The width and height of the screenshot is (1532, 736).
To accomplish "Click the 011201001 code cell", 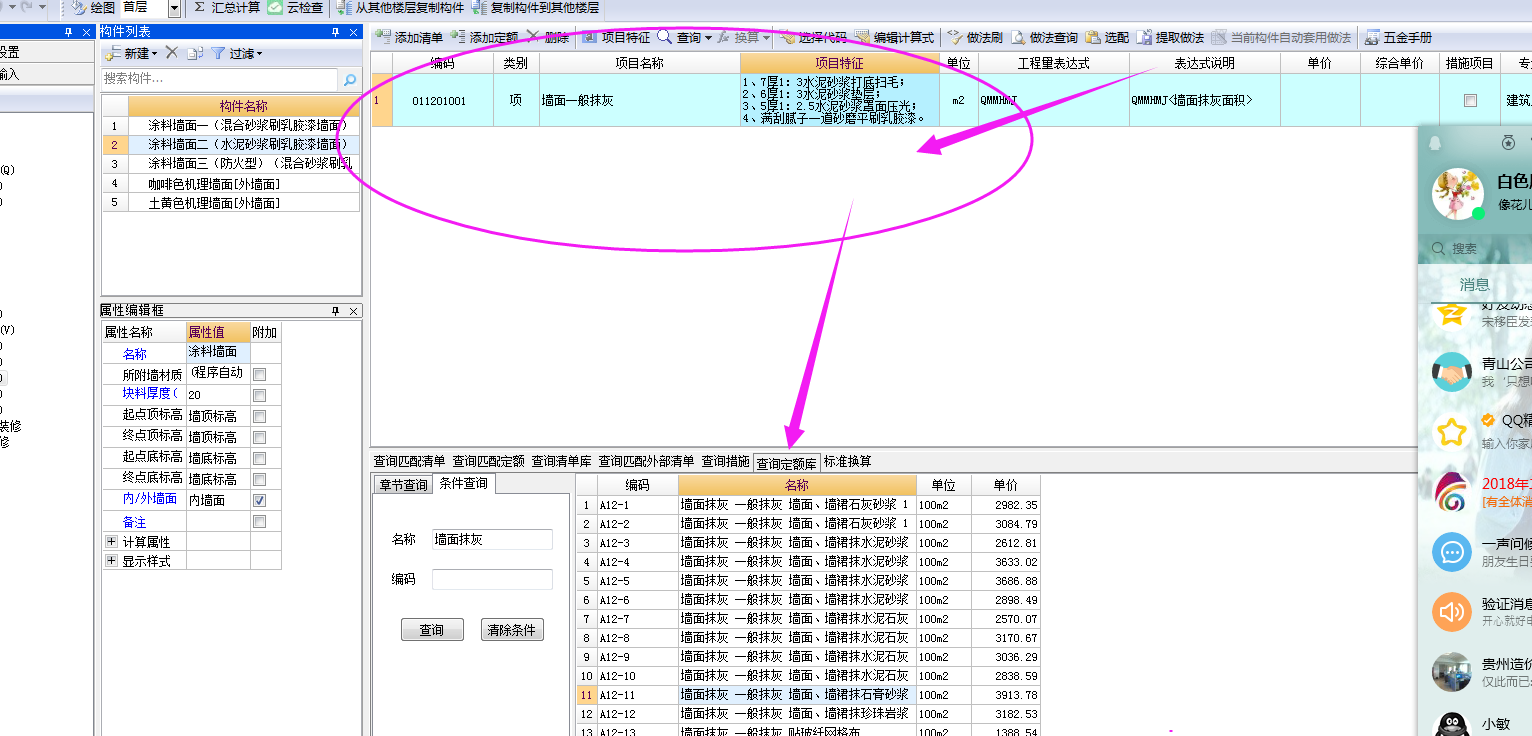I will coord(439,100).
